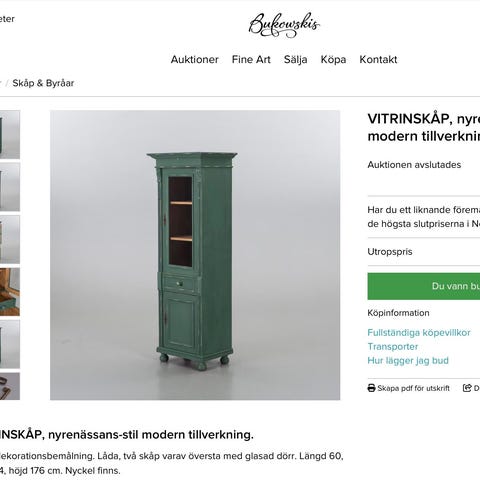This screenshot has height=480, width=480.
Task: Click the green Du vann budgivningen button
Action: pyautogui.click(x=424, y=286)
